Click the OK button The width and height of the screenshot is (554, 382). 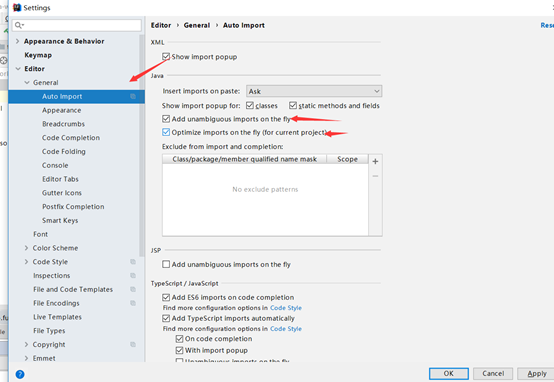[x=449, y=374]
